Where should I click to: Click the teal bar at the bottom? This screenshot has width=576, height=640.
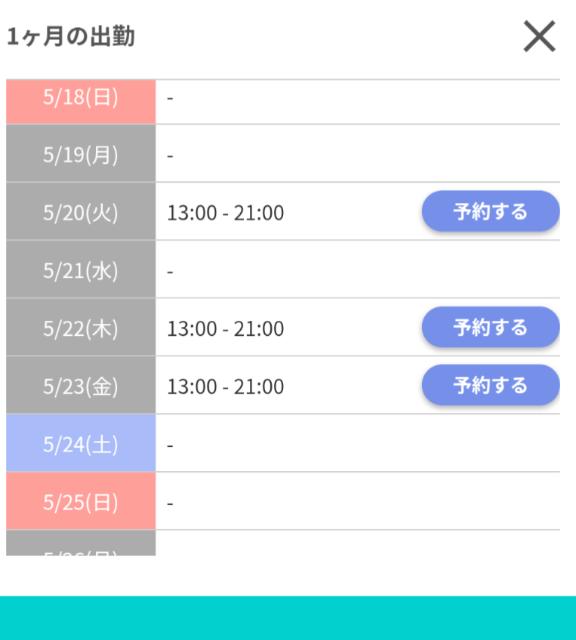(x=288, y=618)
